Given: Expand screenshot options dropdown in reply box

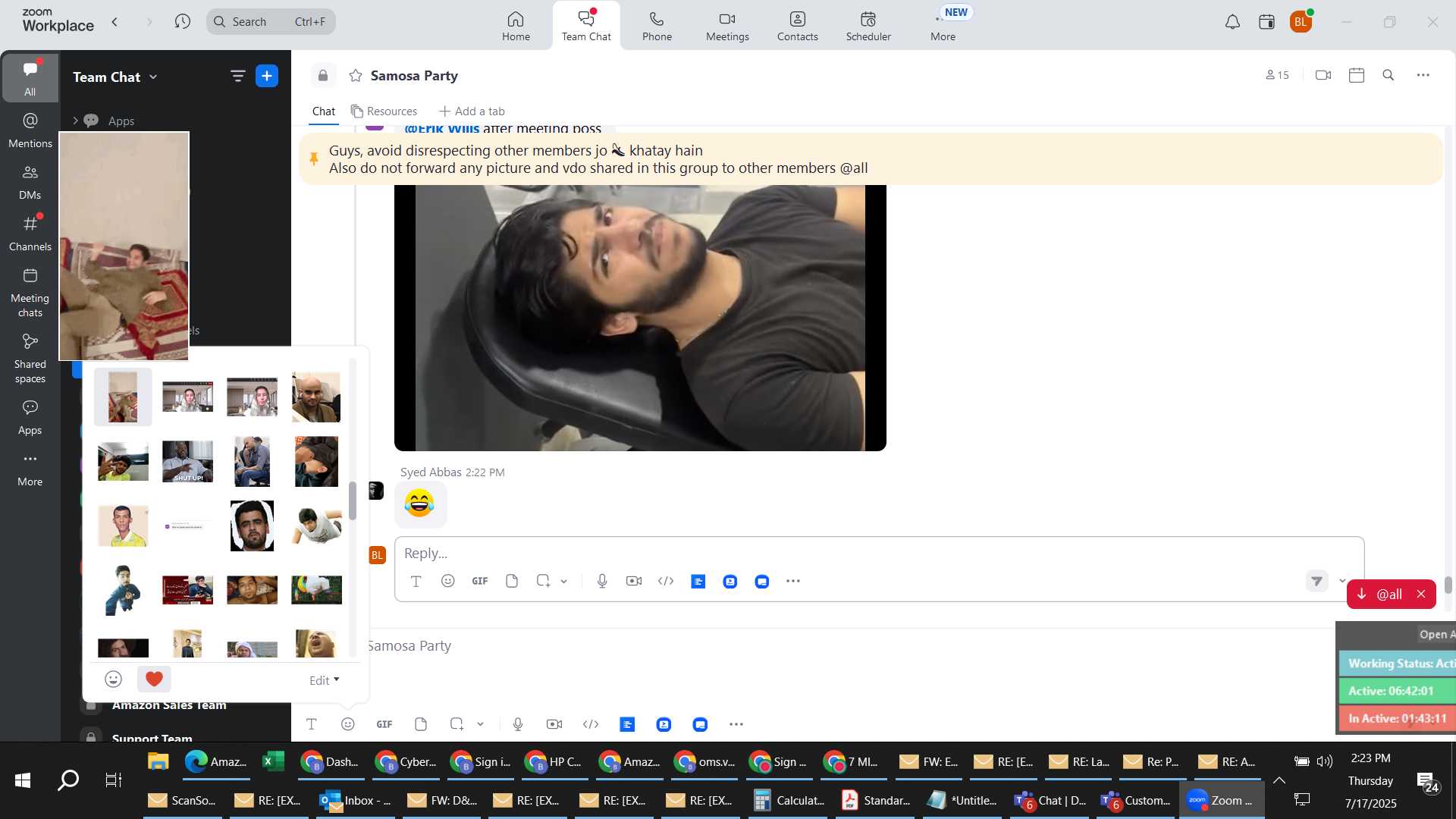Looking at the screenshot, I should [x=564, y=582].
